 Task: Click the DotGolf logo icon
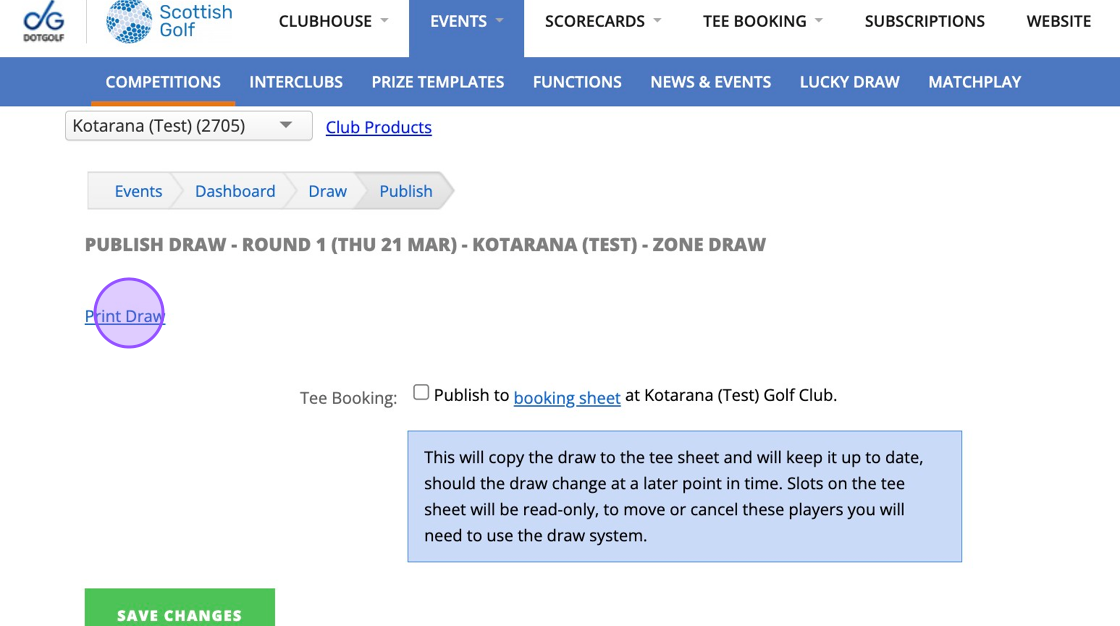click(44, 21)
